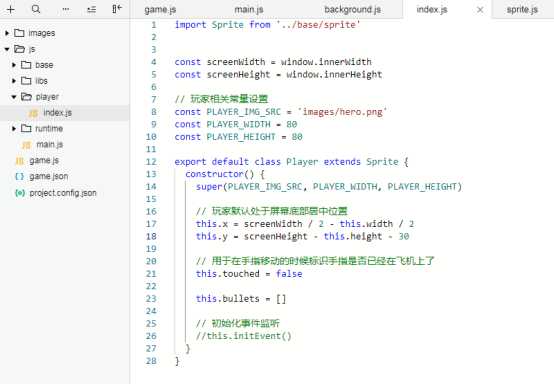The image size is (554, 385).
Task: Expand the libs folder arrow
Action: tap(14, 81)
